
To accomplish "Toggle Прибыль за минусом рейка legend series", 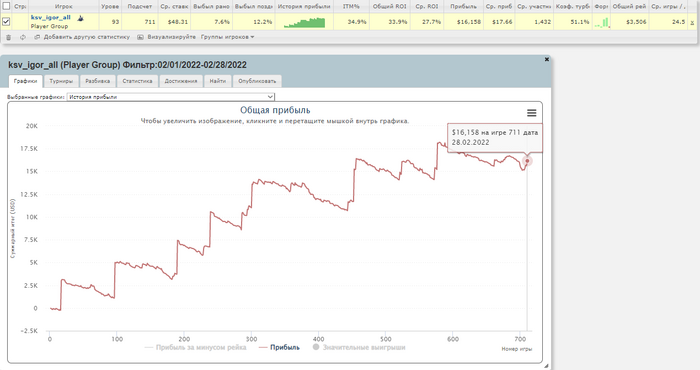I will pos(196,347).
